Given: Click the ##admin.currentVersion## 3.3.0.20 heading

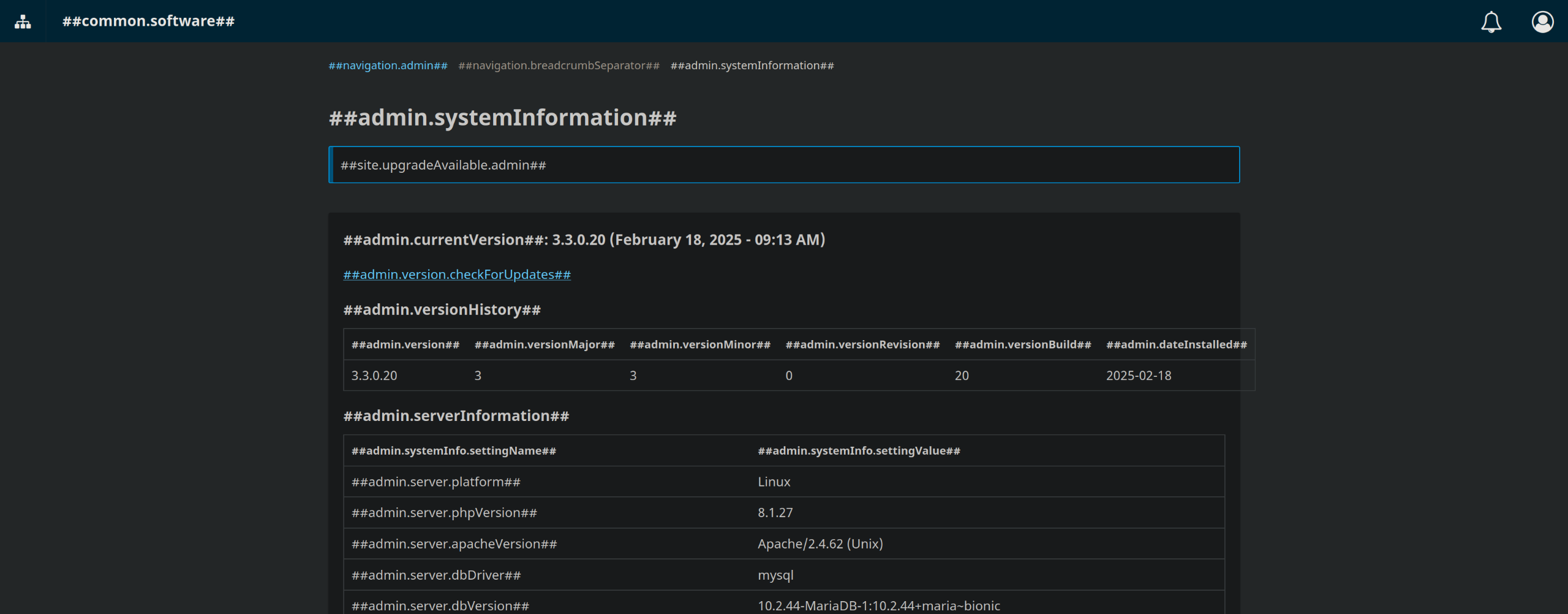Looking at the screenshot, I should [x=584, y=240].
